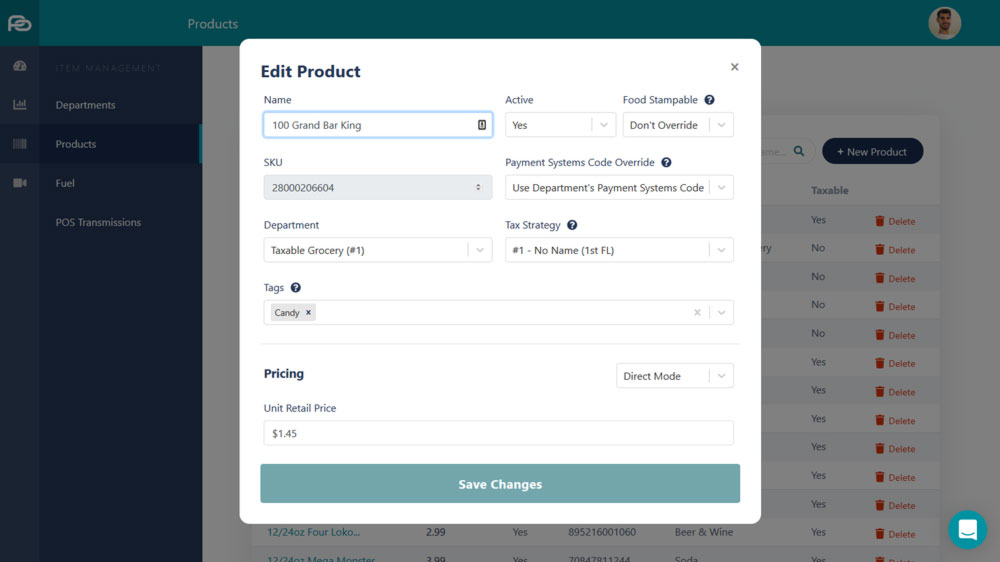Click the Beer & Wine department cell
Image resolution: width=1000 pixels, height=562 pixels.
pyautogui.click(x=703, y=532)
